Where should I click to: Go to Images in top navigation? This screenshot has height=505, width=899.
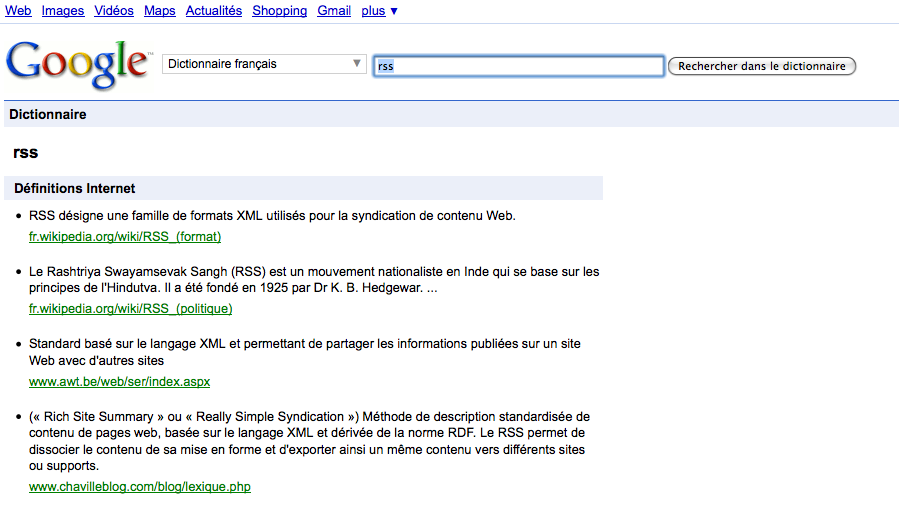[62, 11]
